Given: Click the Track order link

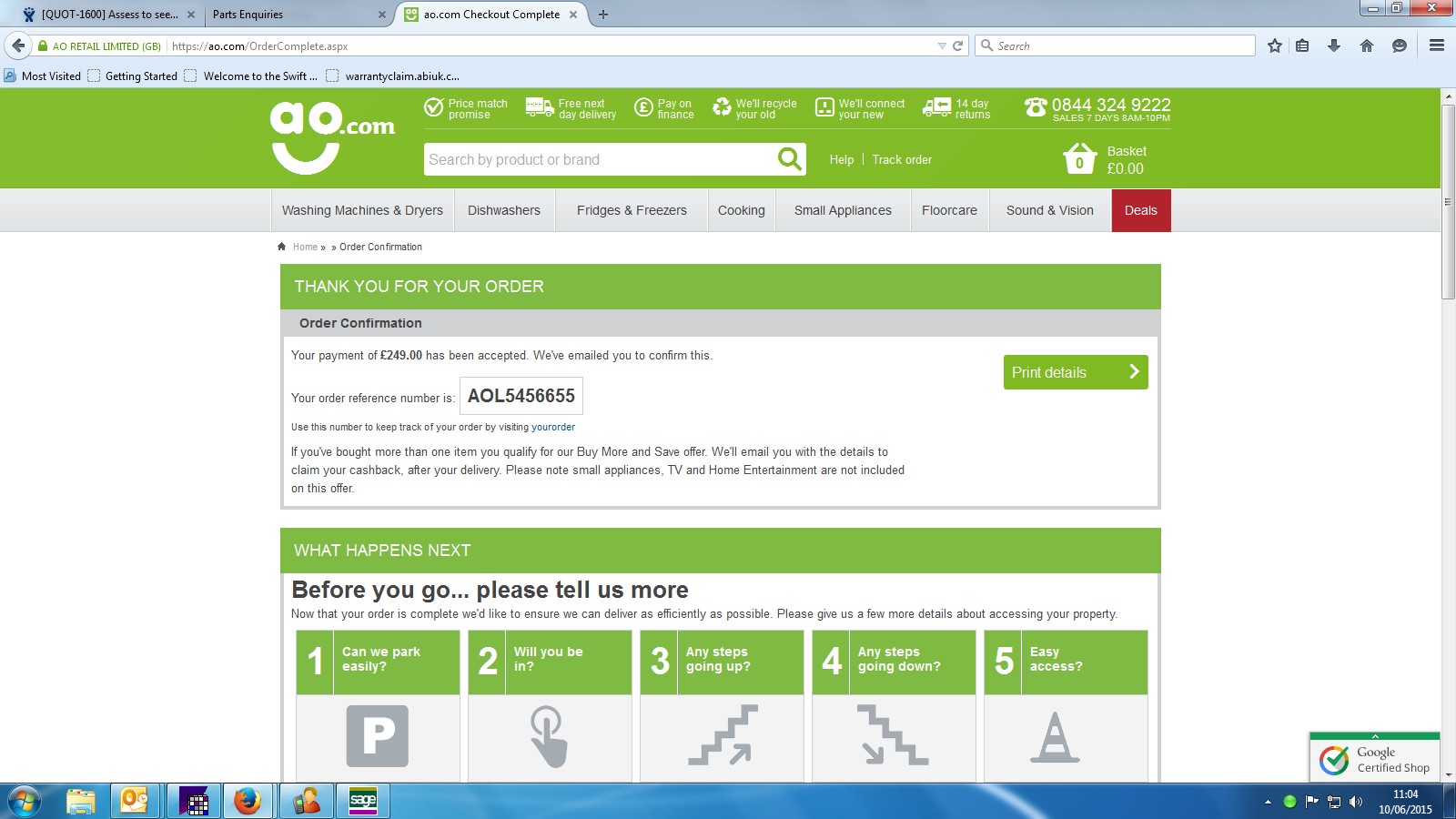Looking at the screenshot, I should tap(902, 159).
